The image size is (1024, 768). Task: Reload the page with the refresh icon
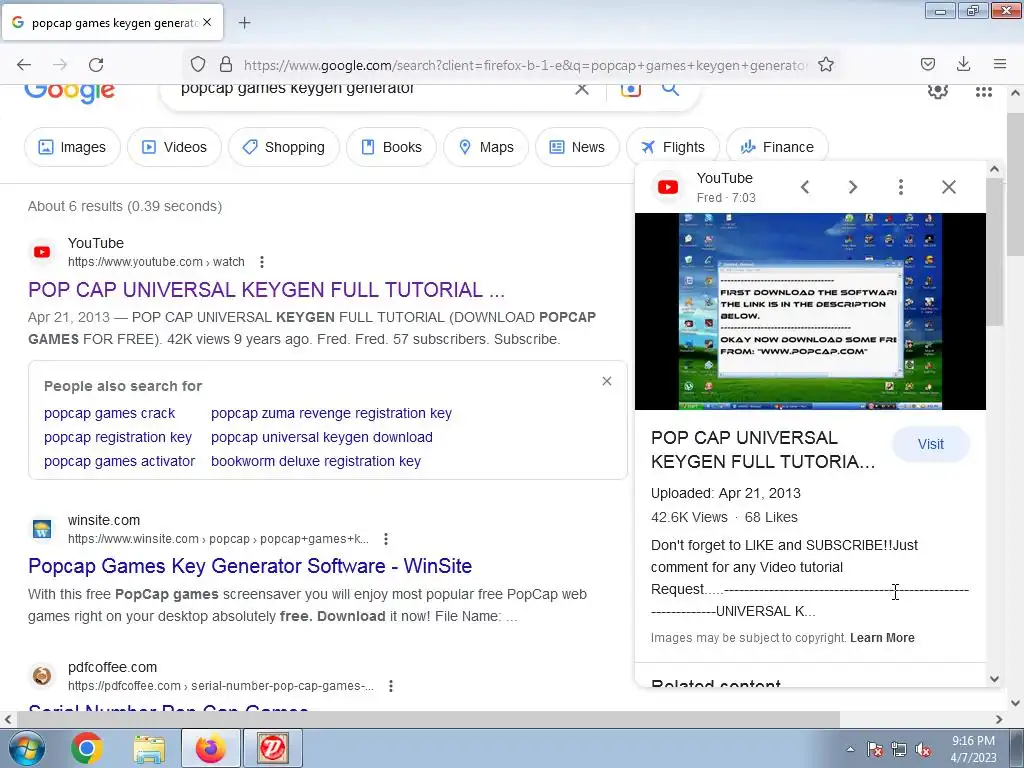(x=96, y=64)
